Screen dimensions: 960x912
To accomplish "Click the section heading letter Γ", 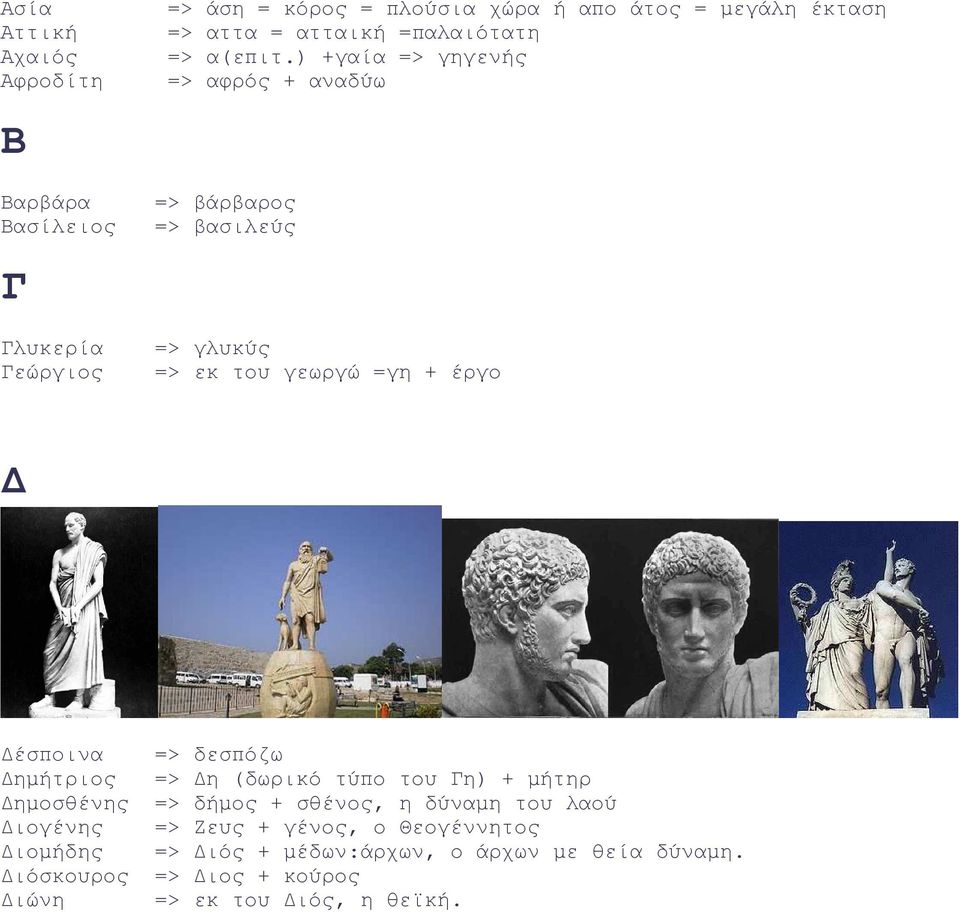I will (x=13, y=286).
